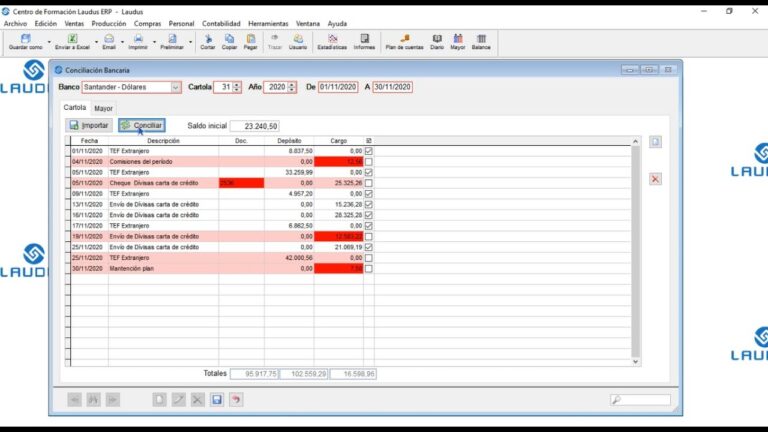Click the Cartola number stepper arrows

pos(237,87)
